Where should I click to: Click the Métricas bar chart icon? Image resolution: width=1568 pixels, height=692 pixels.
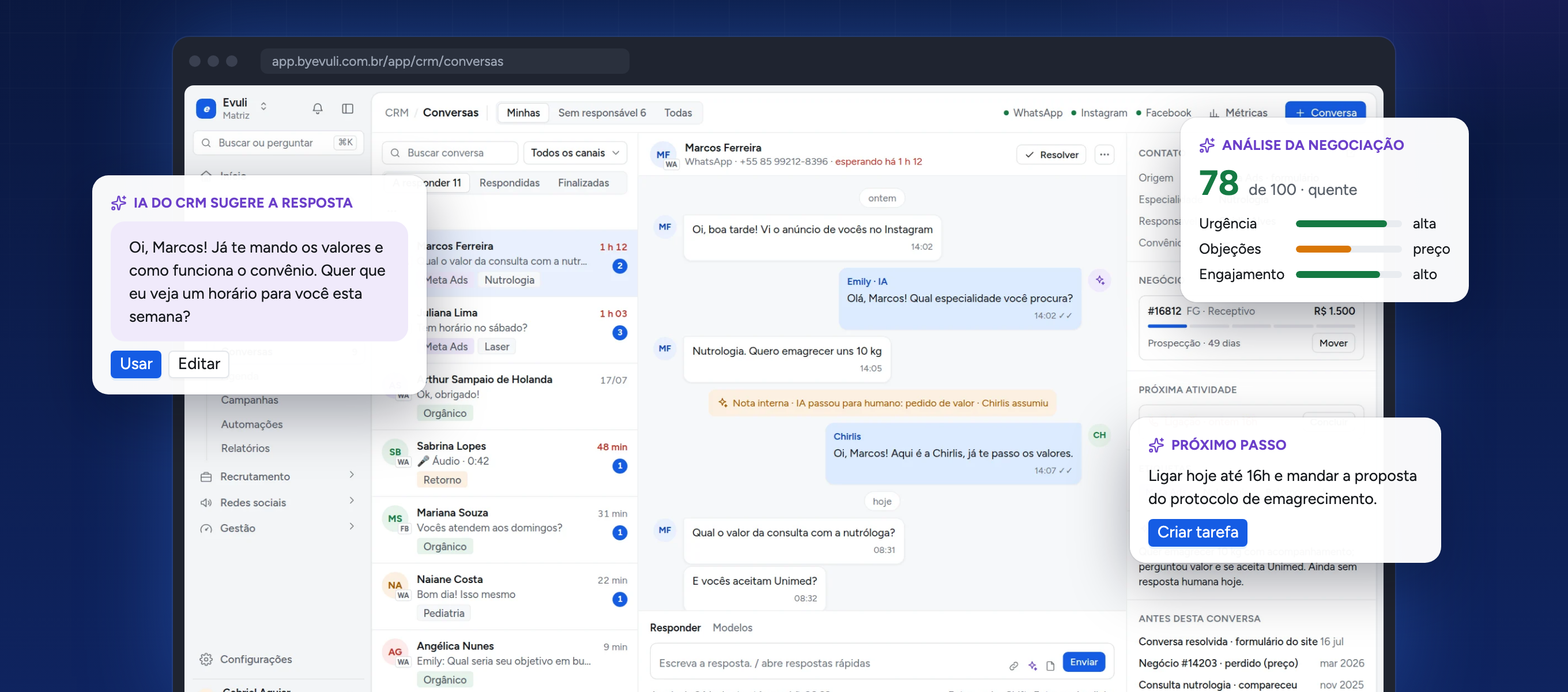1213,112
